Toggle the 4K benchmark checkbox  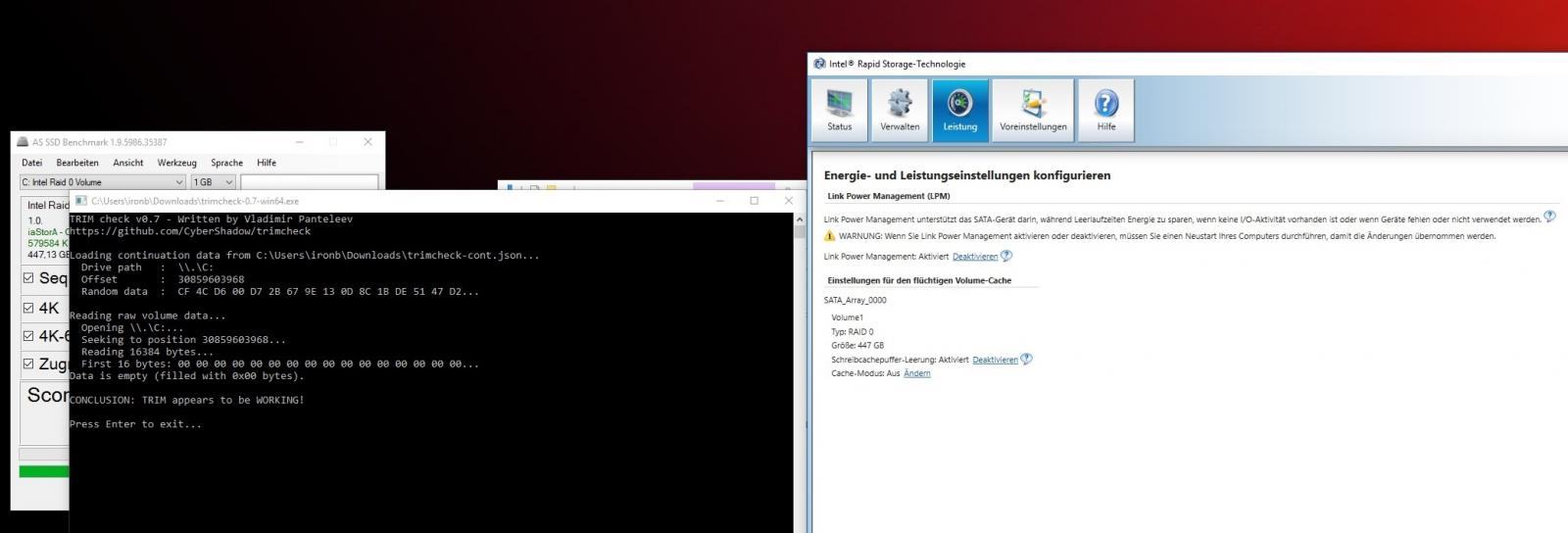[28, 308]
